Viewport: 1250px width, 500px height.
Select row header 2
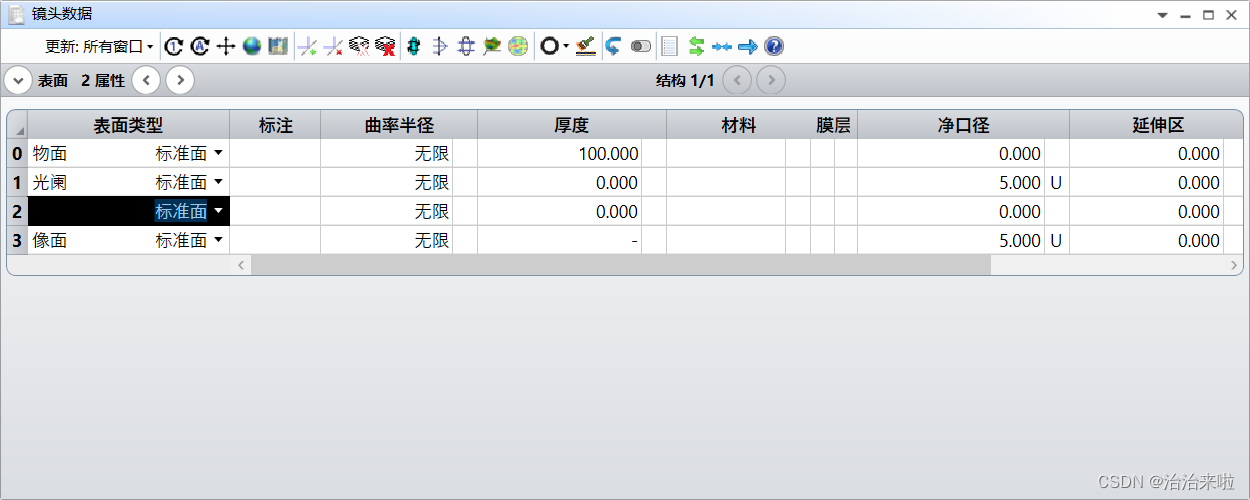tap(17, 211)
